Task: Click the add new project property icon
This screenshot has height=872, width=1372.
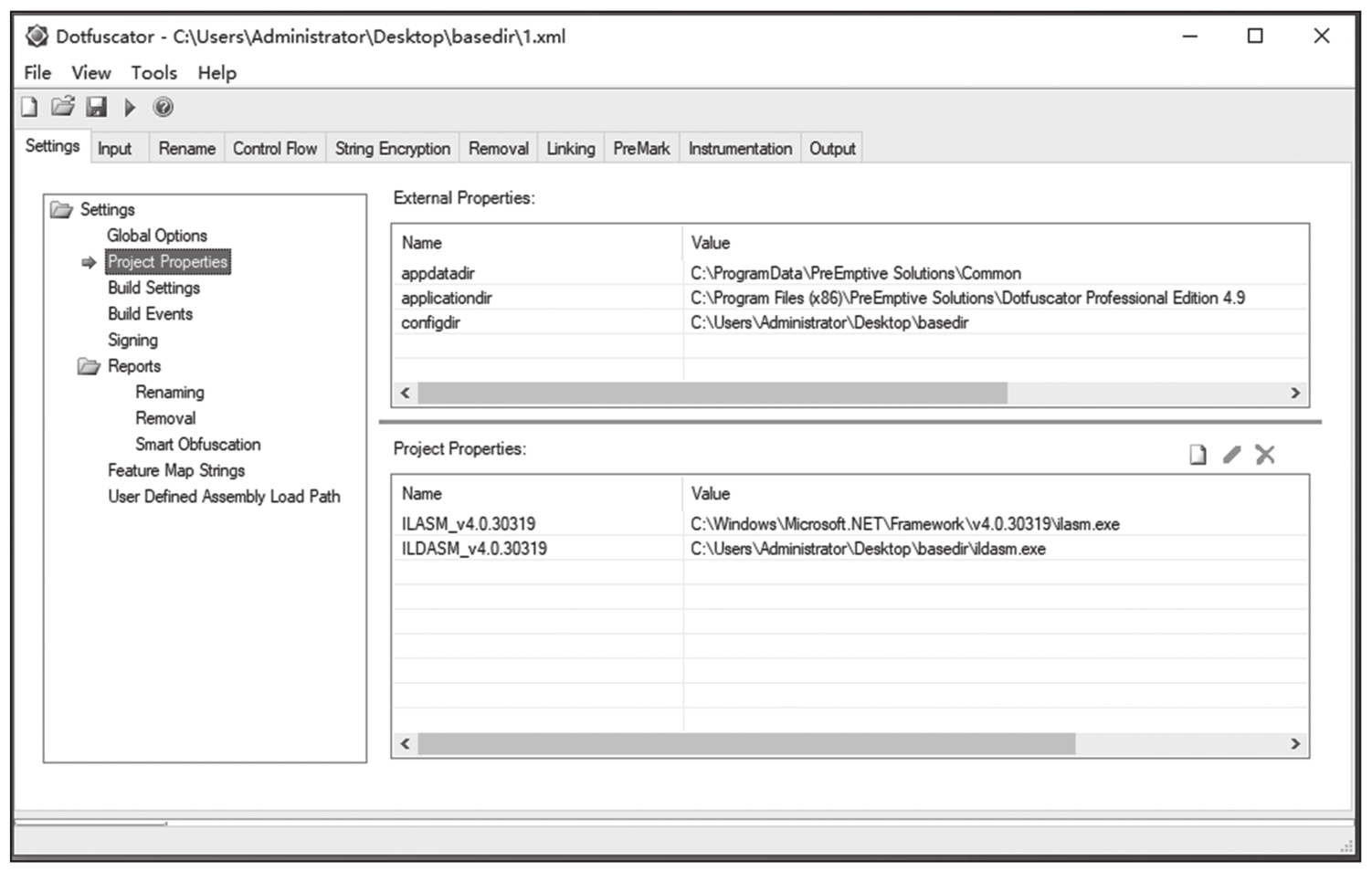Action: click(1198, 455)
